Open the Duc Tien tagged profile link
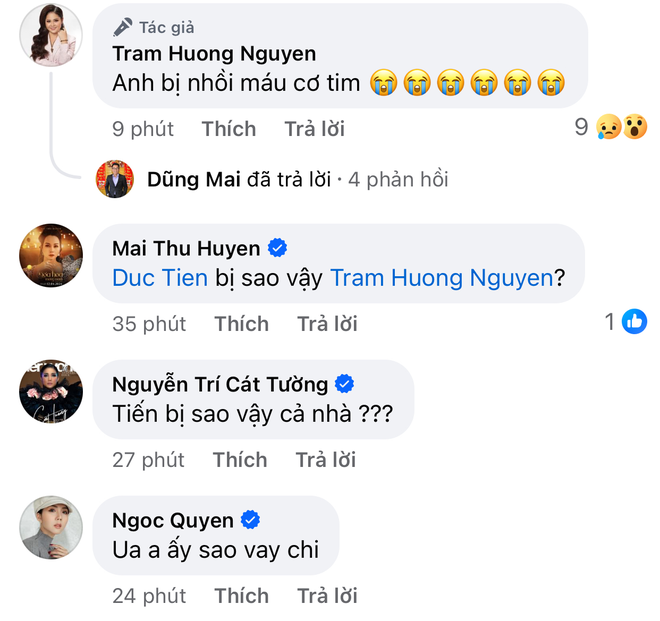This screenshot has width=660, height=621. click(x=160, y=278)
